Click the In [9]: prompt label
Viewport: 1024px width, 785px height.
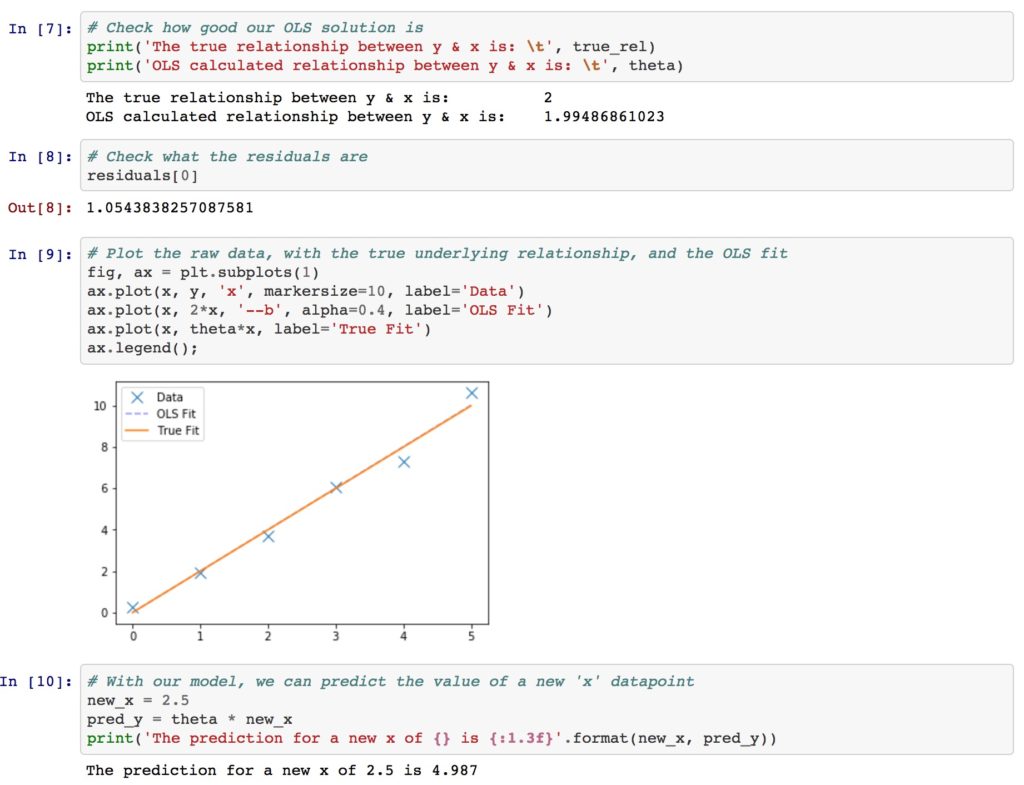click(x=40, y=254)
